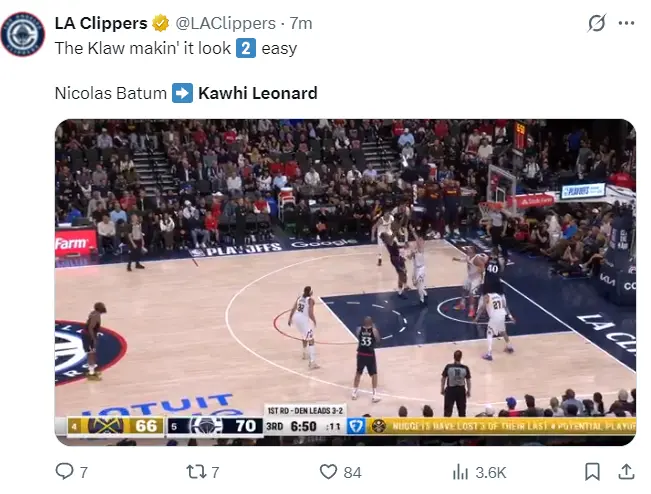
Task: Click the number 2 emoji in post
Action: pyautogui.click(x=246, y=48)
